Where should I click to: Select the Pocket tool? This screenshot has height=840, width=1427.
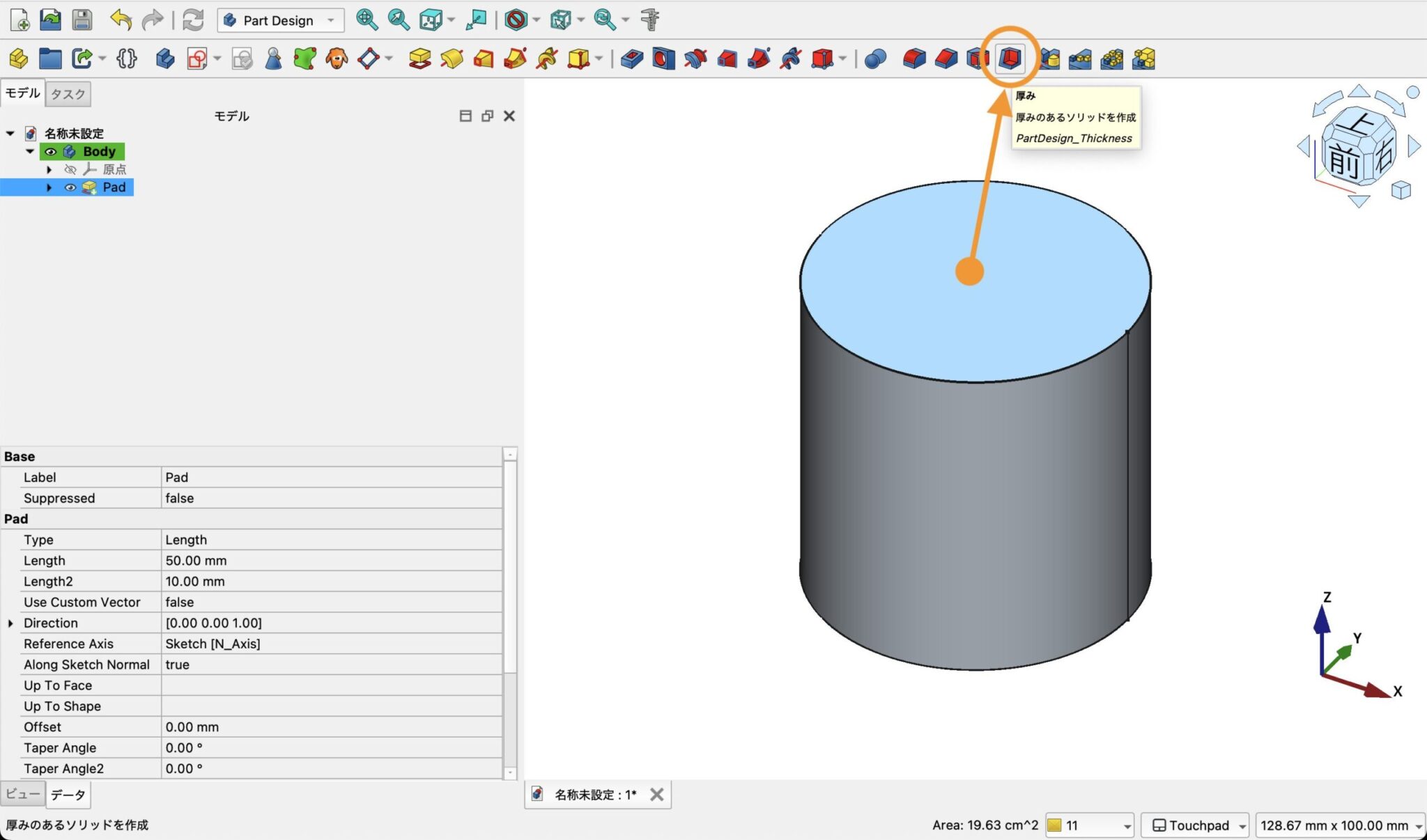pos(631,59)
